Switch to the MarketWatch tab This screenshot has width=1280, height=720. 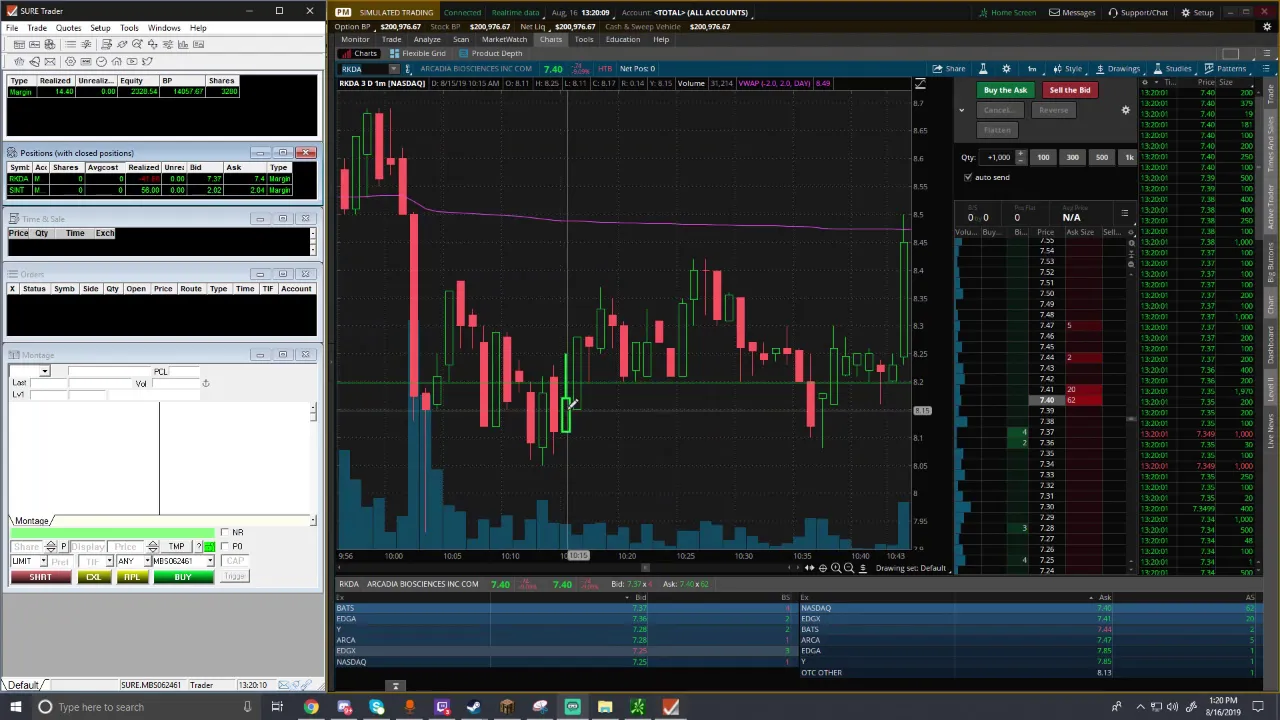click(504, 39)
